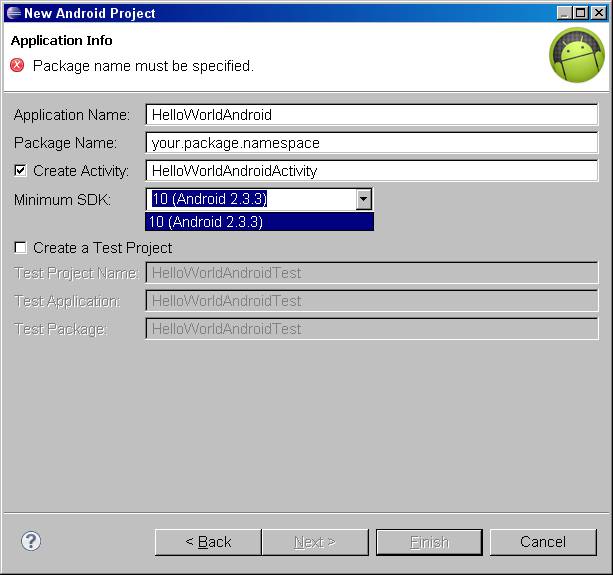Click the 'Package name must be specified.' message
Viewport: 613px width, 575px height.
(x=143, y=66)
